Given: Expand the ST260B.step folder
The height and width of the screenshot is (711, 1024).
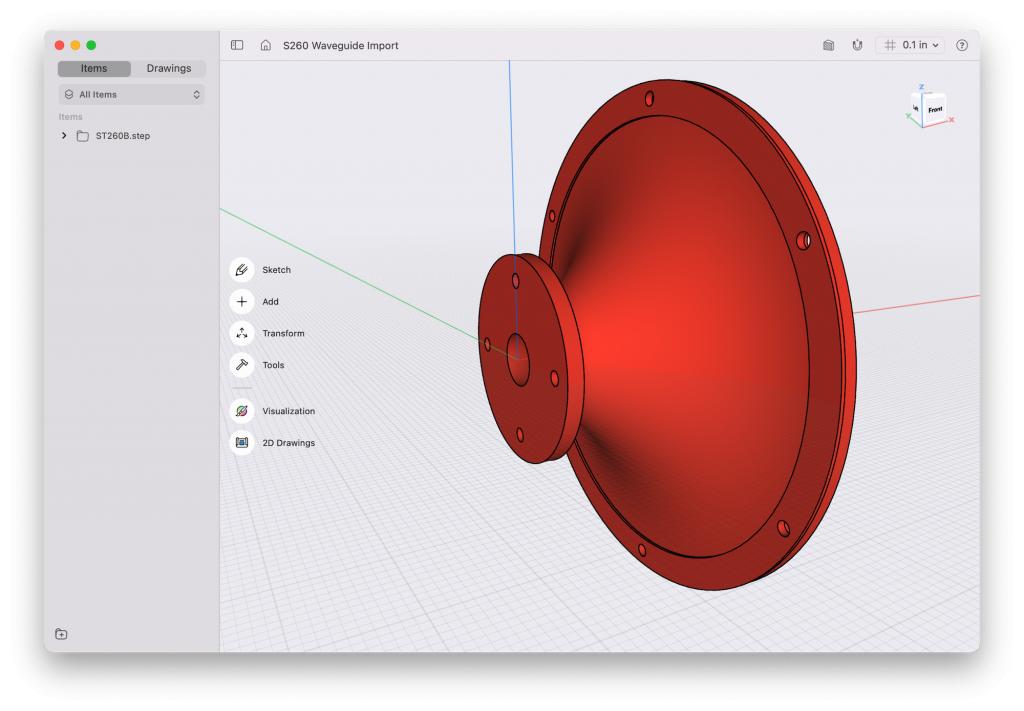Looking at the screenshot, I should 64,136.
